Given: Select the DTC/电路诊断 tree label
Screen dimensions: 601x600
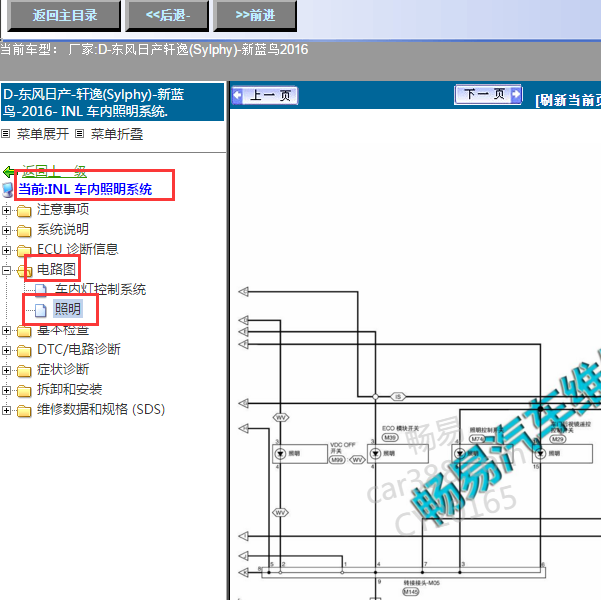Looking at the screenshot, I should point(79,349).
